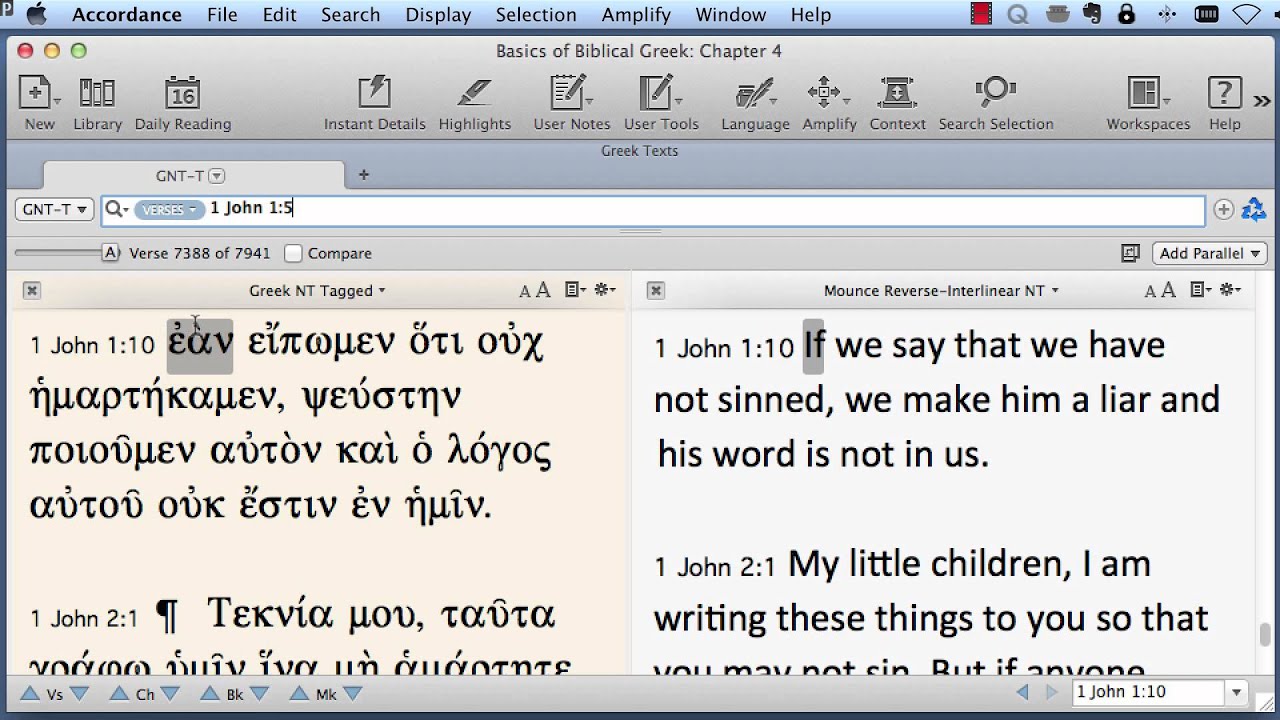Click the Context scroll icon

897,93
